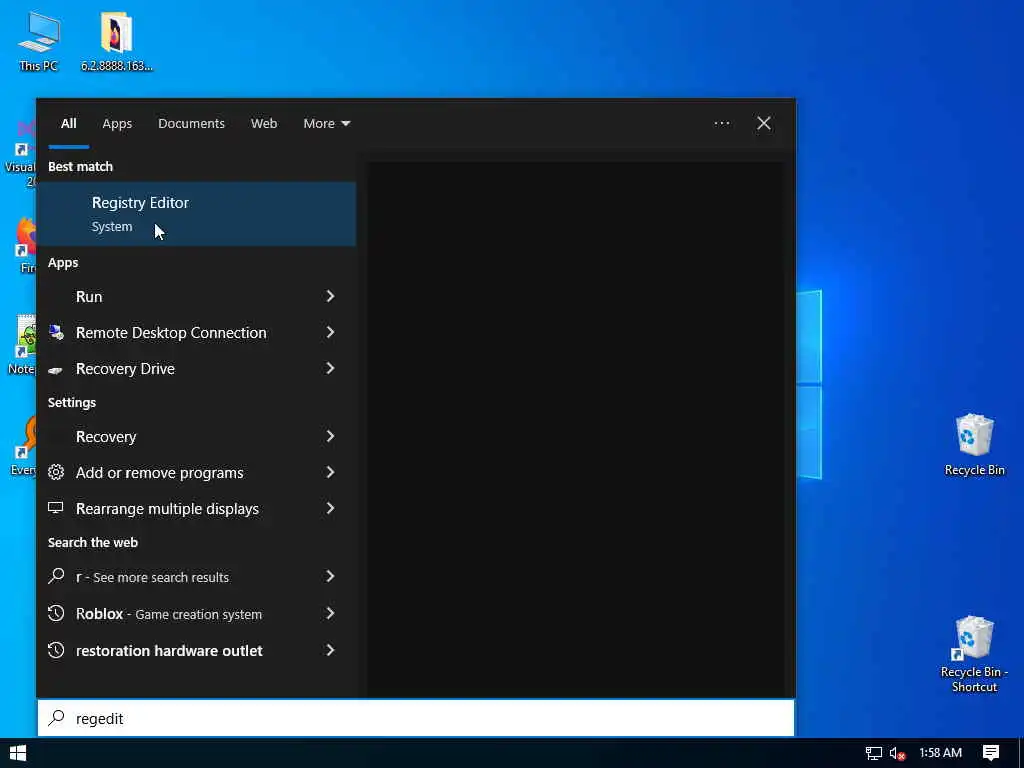Select the Recycle Bin desktop icon
This screenshot has width=1024, height=768.
(x=974, y=444)
